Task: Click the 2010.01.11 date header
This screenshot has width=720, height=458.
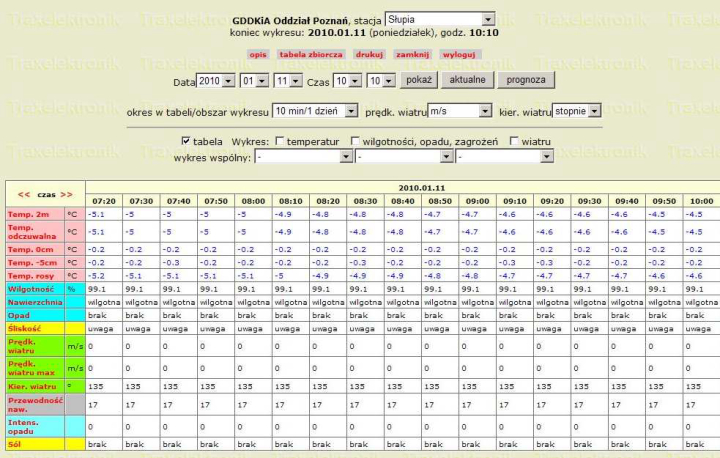Action: [422, 188]
